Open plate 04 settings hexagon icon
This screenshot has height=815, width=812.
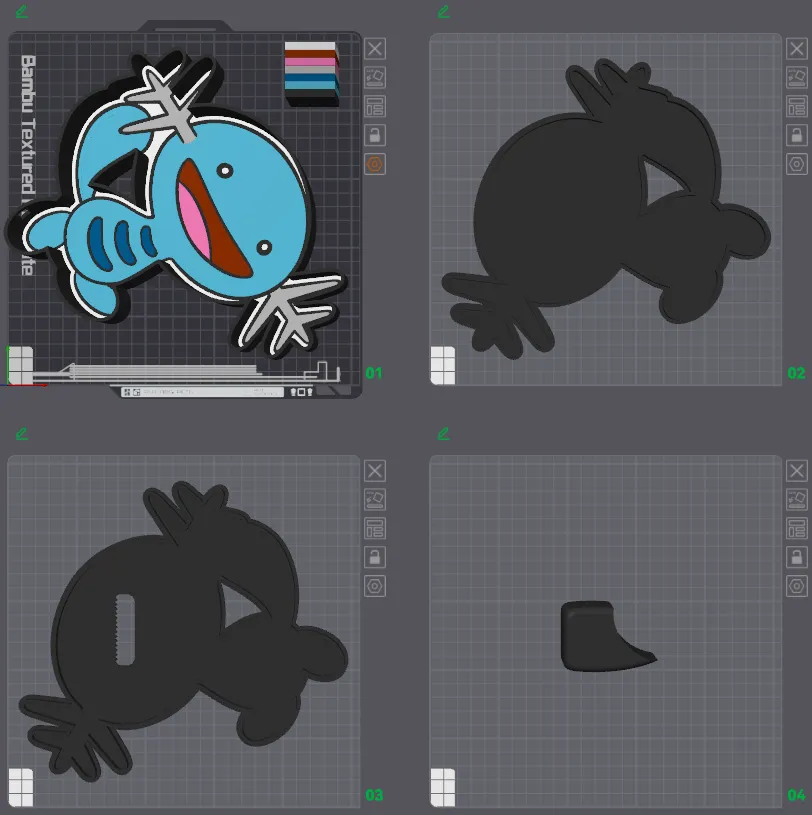[x=797, y=586]
